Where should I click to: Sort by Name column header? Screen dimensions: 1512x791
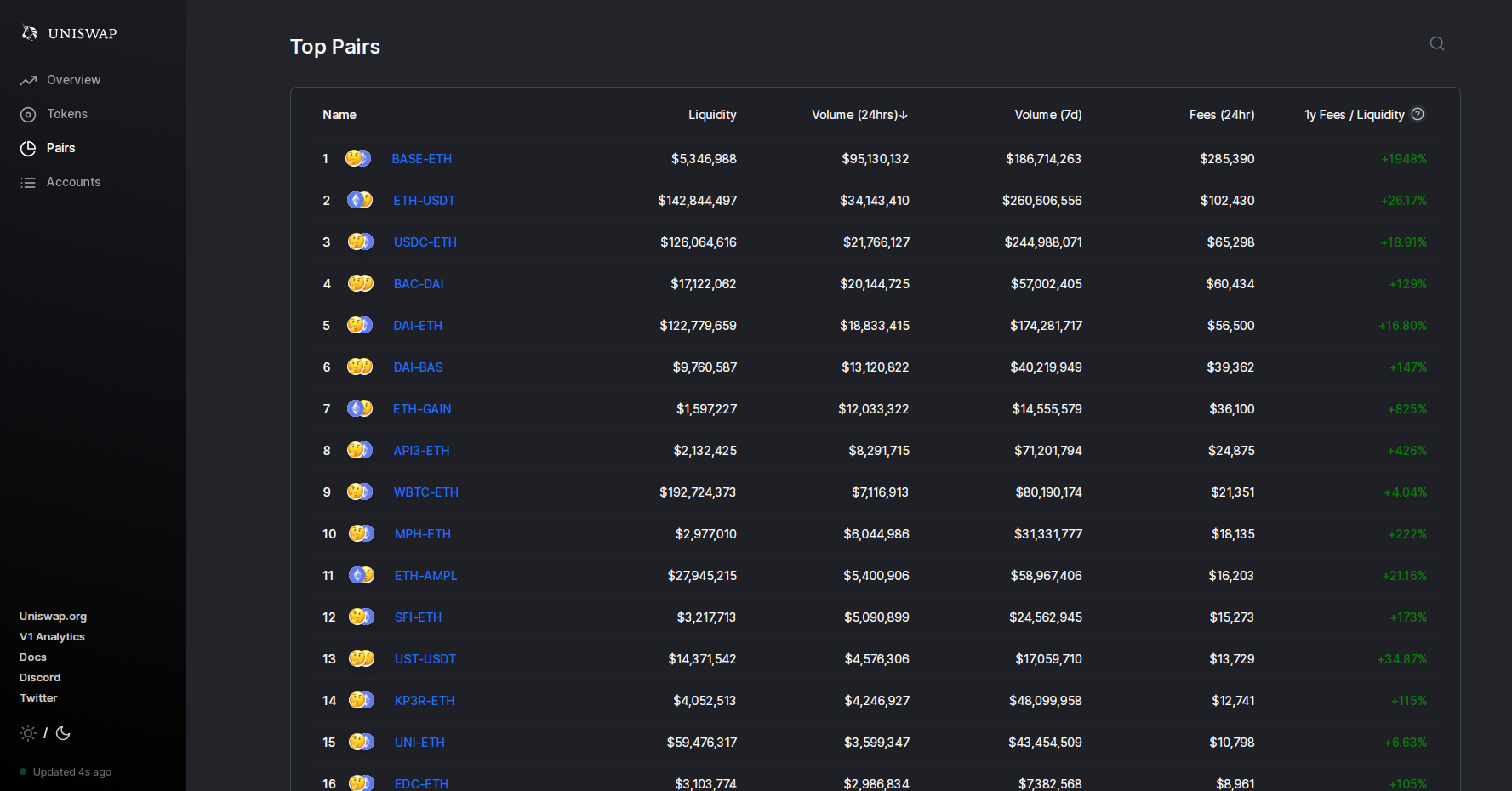tap(339, 115)
